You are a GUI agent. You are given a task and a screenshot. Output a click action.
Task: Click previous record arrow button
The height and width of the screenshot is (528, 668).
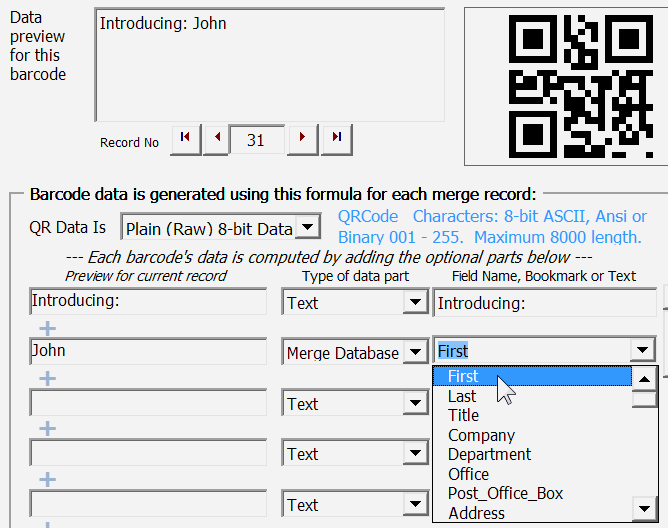click(216, 140)
